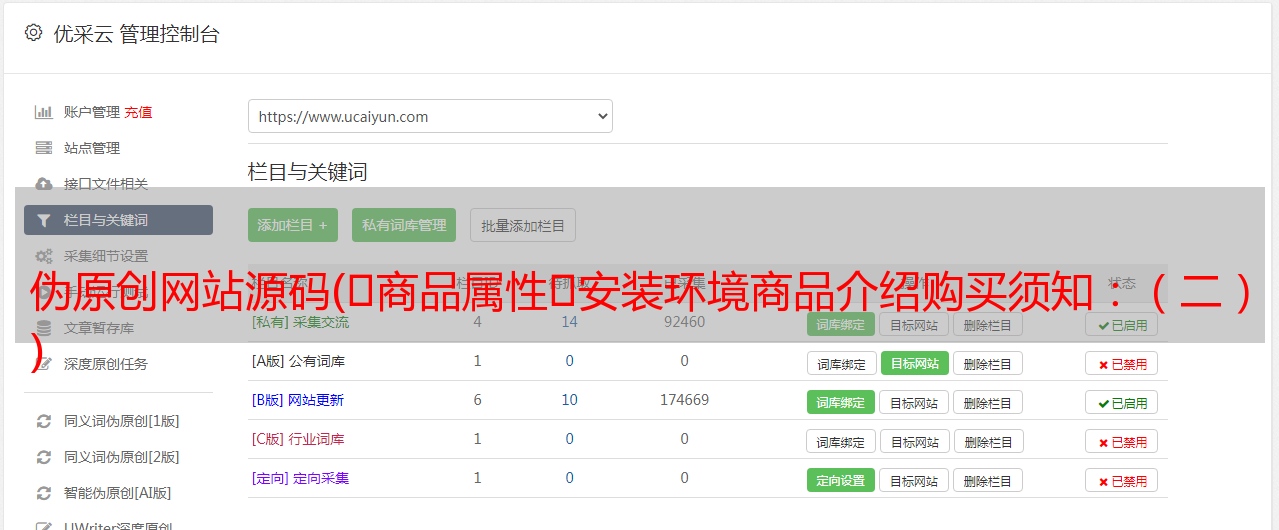Click the gears icon for 采集细节设置
Image resolution: width=1279 pixels, height=530 pixels.
(44, 256)
